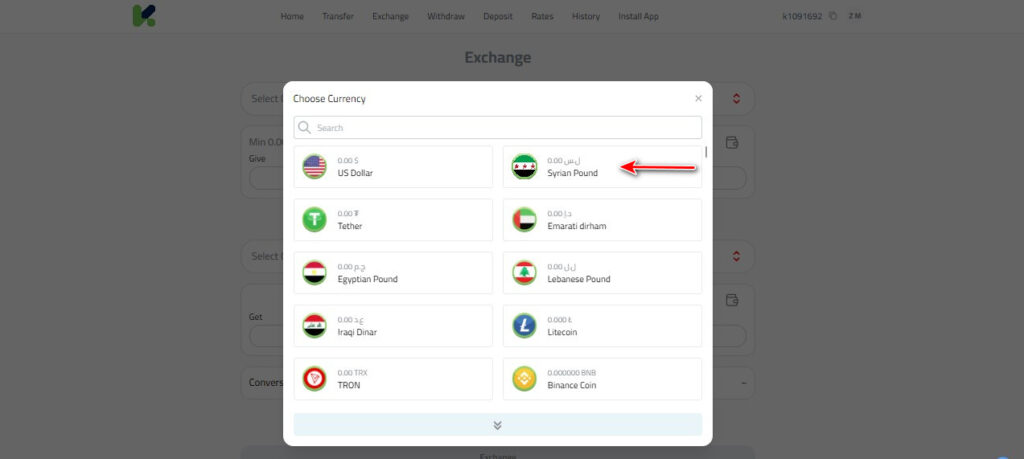The image size is (1024, 459).
Task: Choose the TRON currency card
Action: tap(393, 379)
